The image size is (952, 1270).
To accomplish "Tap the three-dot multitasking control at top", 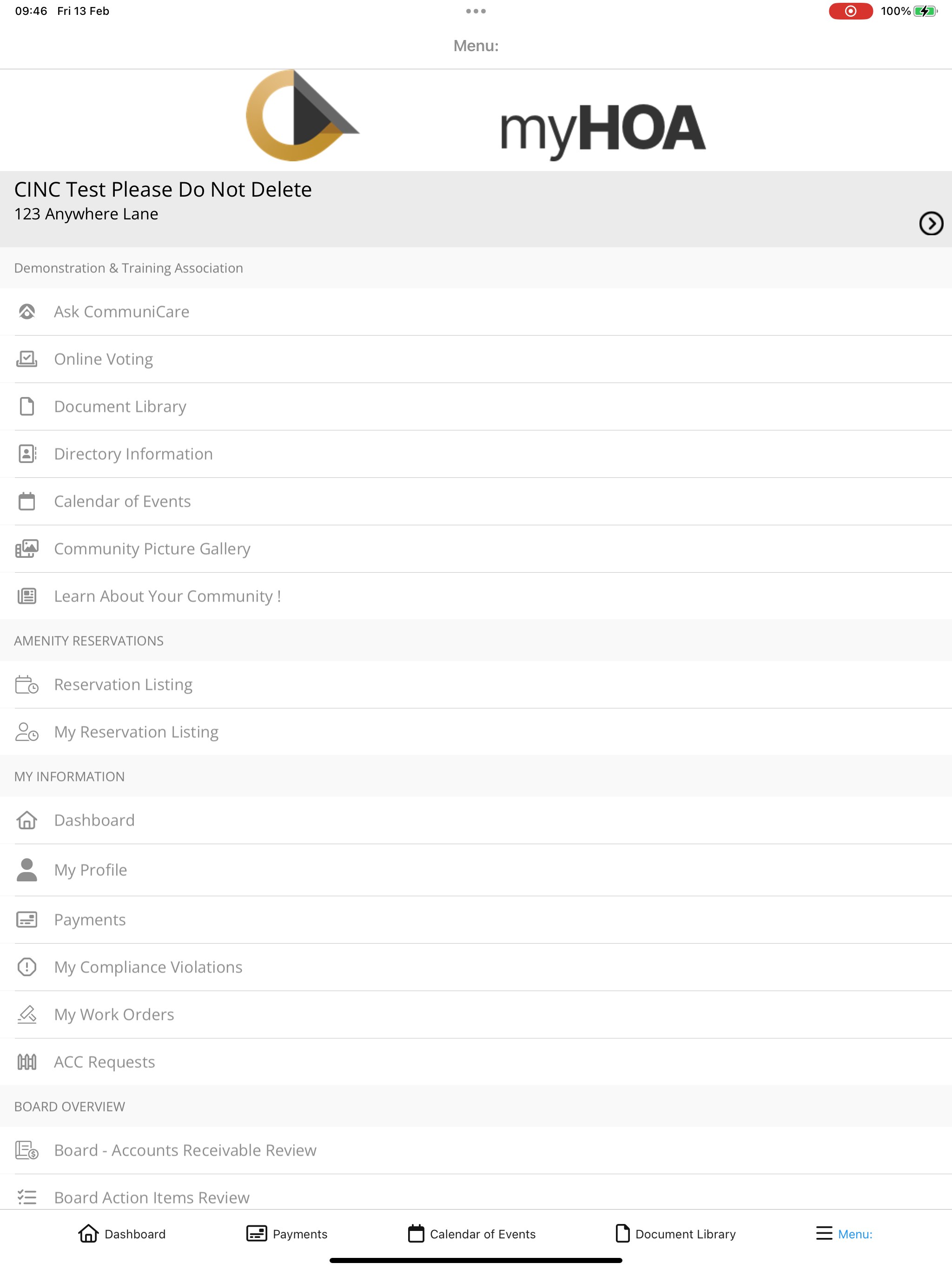I will coord(476,11).
